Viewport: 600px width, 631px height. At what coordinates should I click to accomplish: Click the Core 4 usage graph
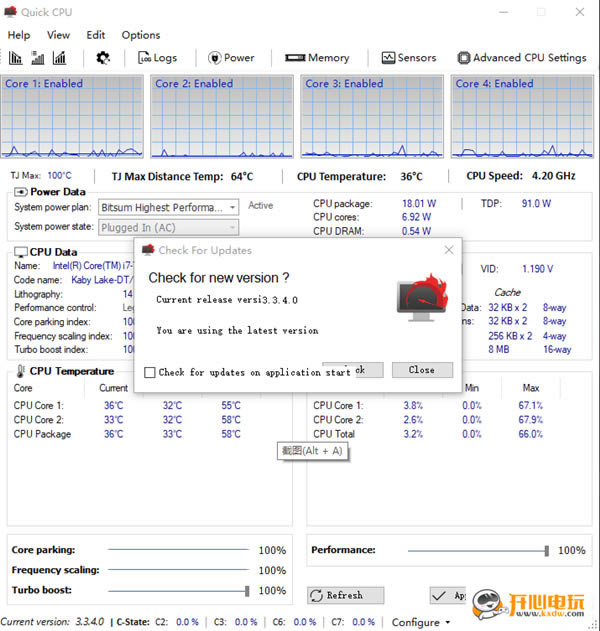pos(522,116)
